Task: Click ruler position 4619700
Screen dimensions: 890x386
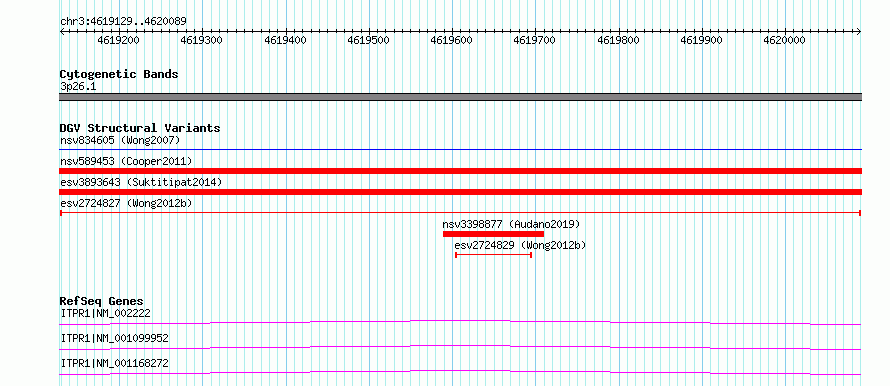Action: [x=535, y=40]
